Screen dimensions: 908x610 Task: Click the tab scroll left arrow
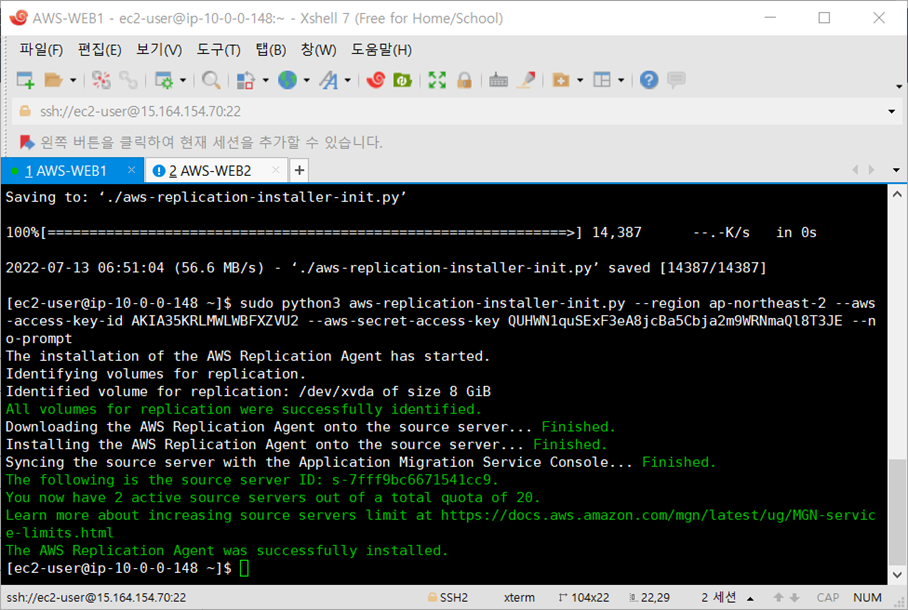(855, 170)
